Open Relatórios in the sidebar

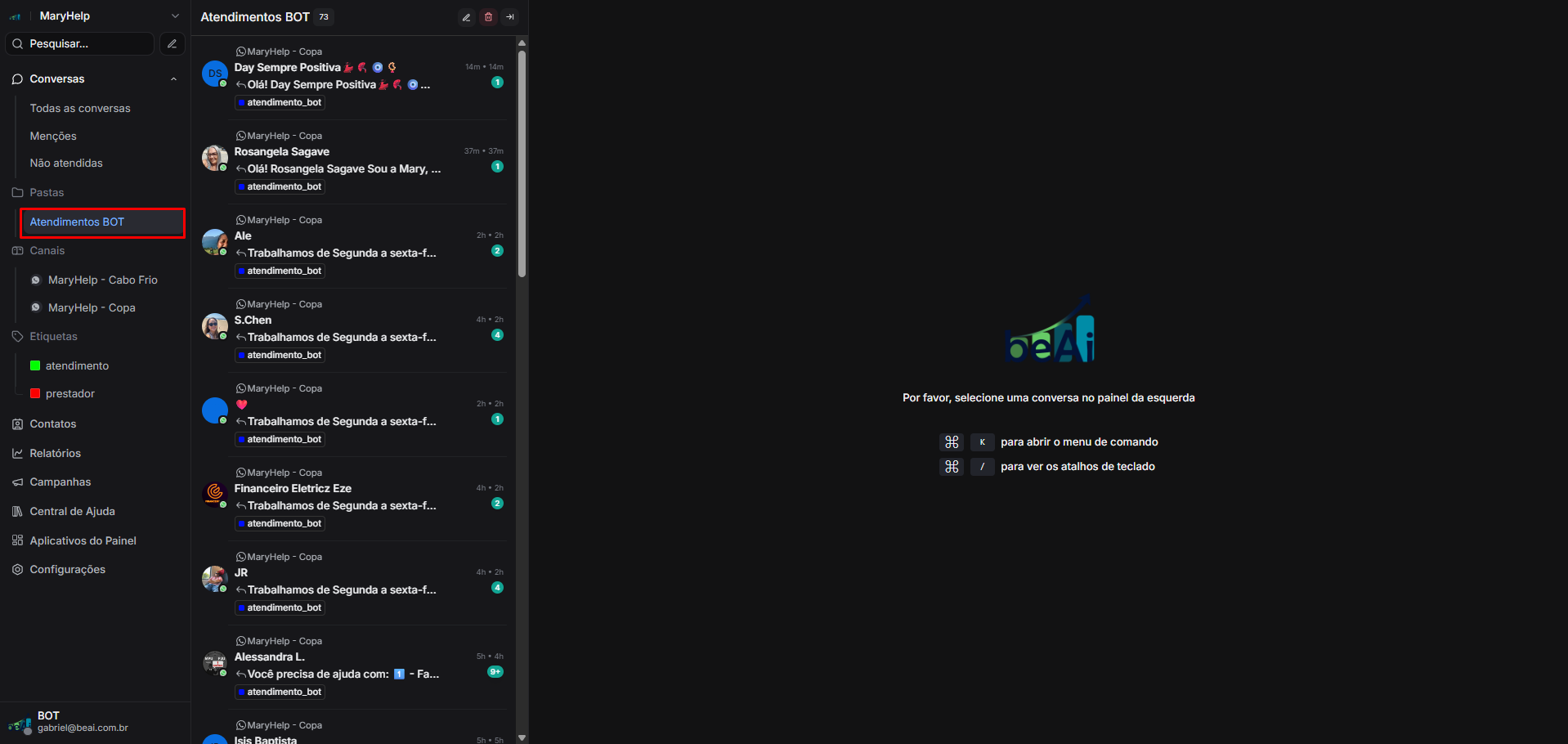[x=55, y=453]
